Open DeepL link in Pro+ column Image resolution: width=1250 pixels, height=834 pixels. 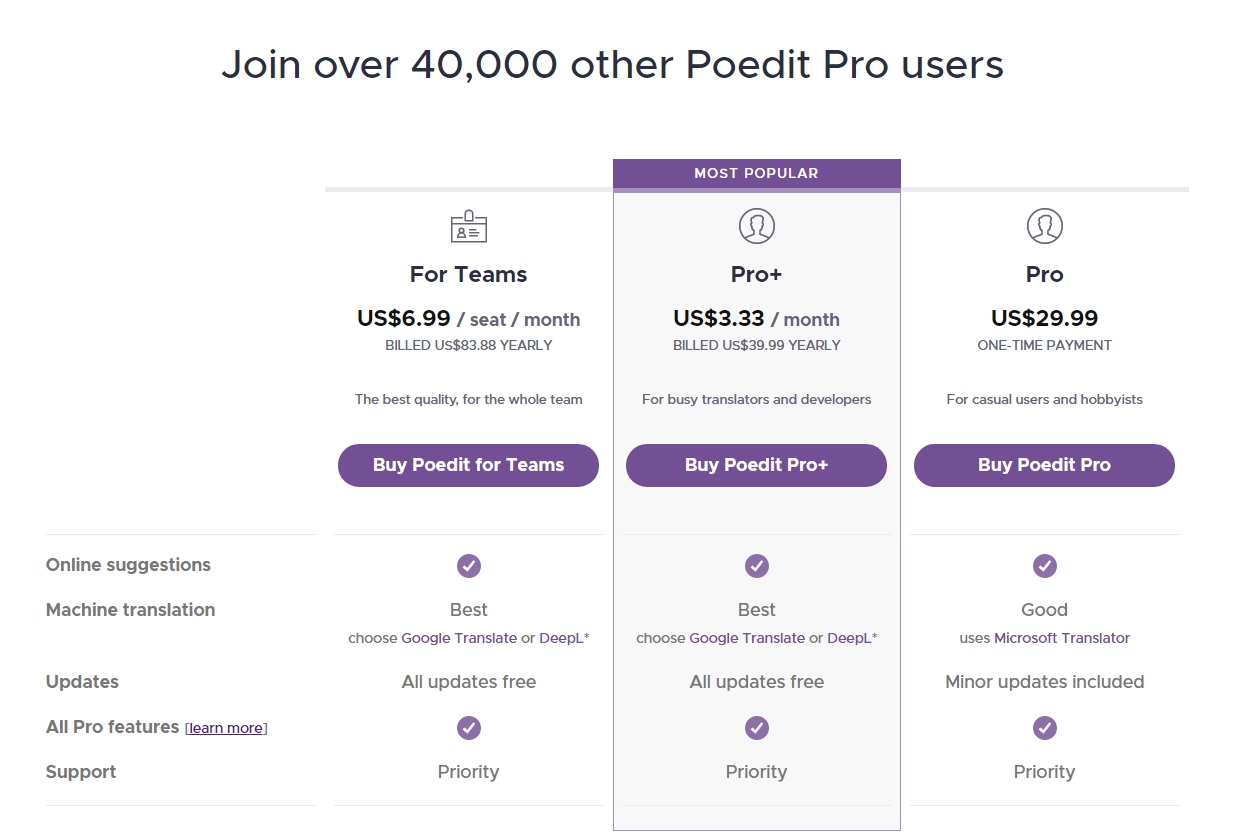(x=849, y=638)
